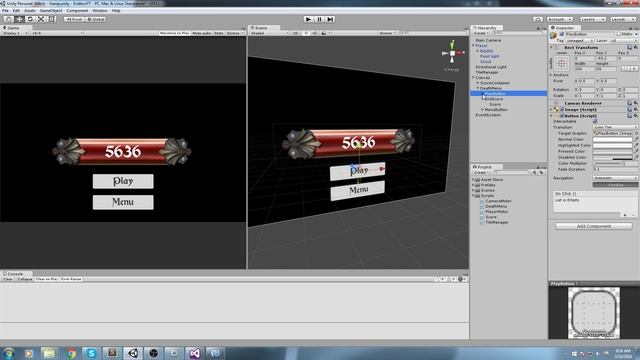The image size is (640, 360).
Task: Select the Scale tool in the toolbar
Action: (41, 19)
